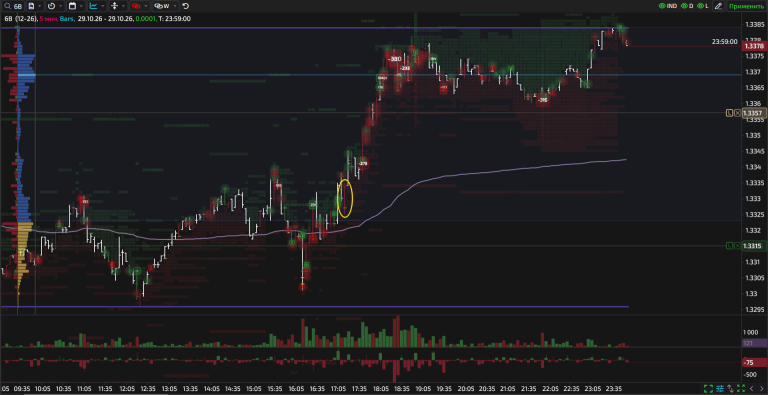
Task: Click the blue line chart type icon
Action: (x=93, y=6)
